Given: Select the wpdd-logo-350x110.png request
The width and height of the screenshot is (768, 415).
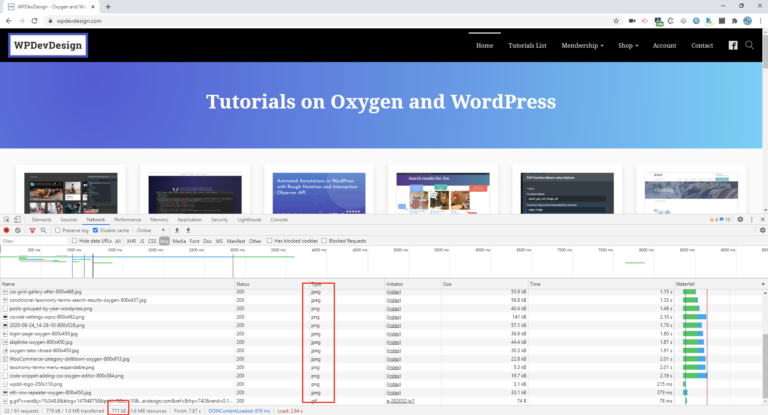Looking at the screenshot, I should (36, 384).
